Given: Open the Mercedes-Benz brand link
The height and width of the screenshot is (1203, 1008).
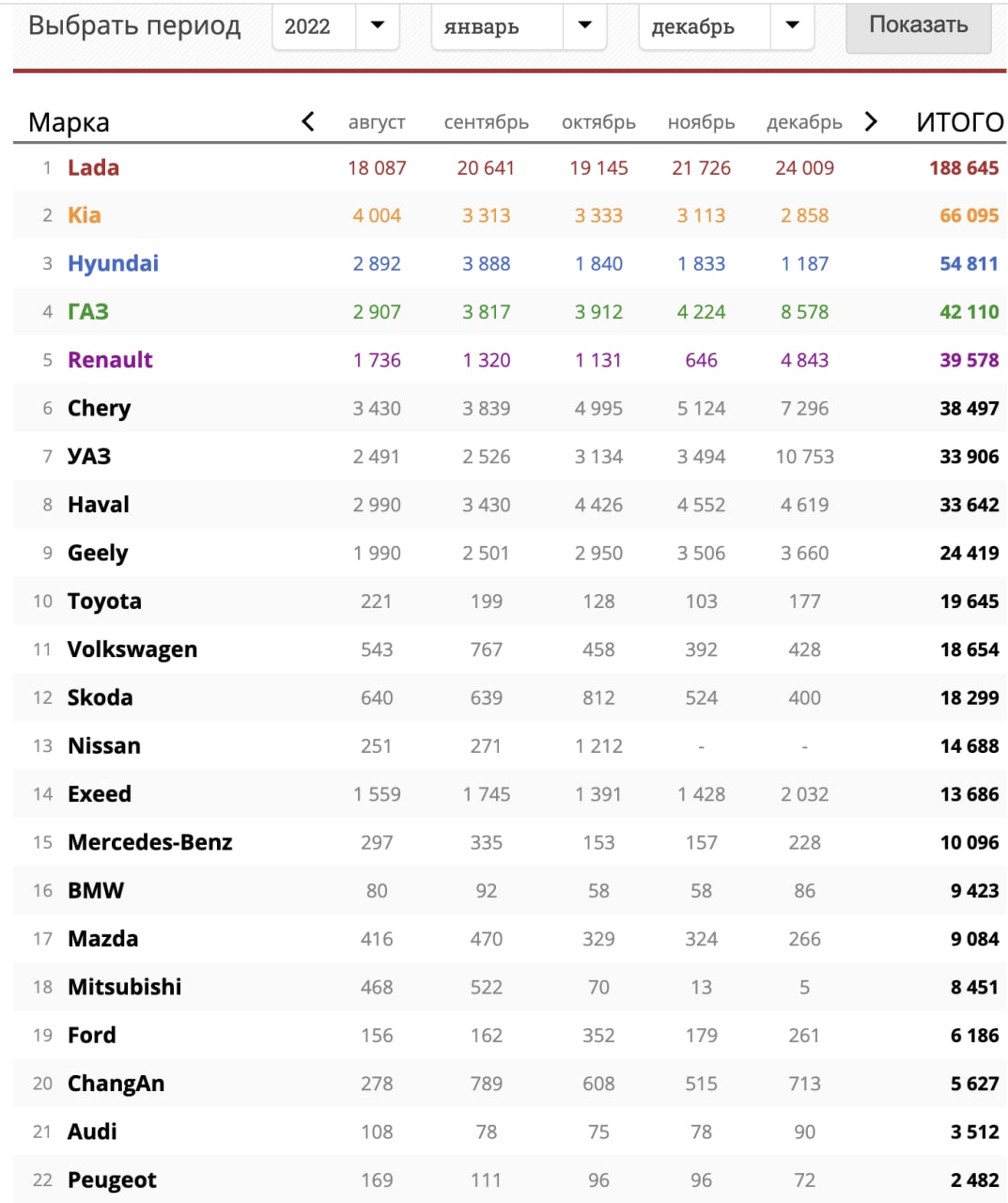Looking at the screenshot, I should [x=150, y=842].
